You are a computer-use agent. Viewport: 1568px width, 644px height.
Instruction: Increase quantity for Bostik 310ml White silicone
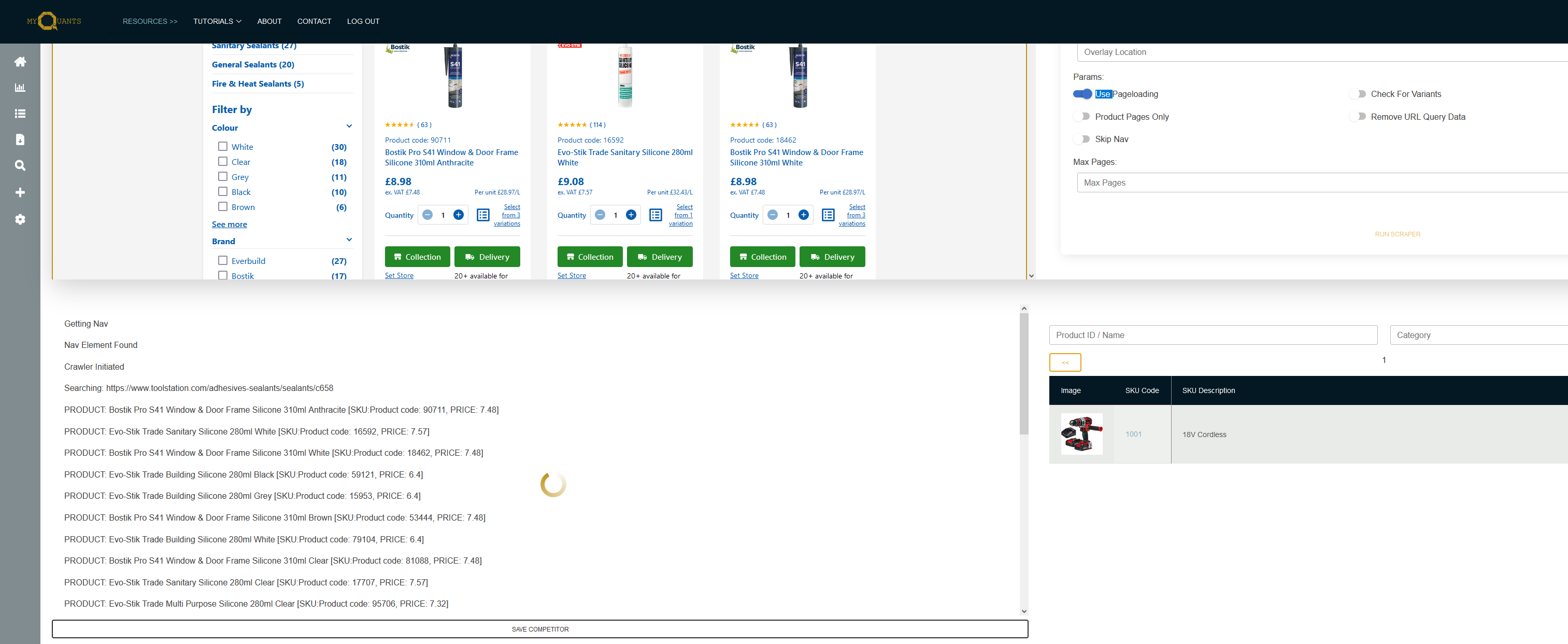804,215
